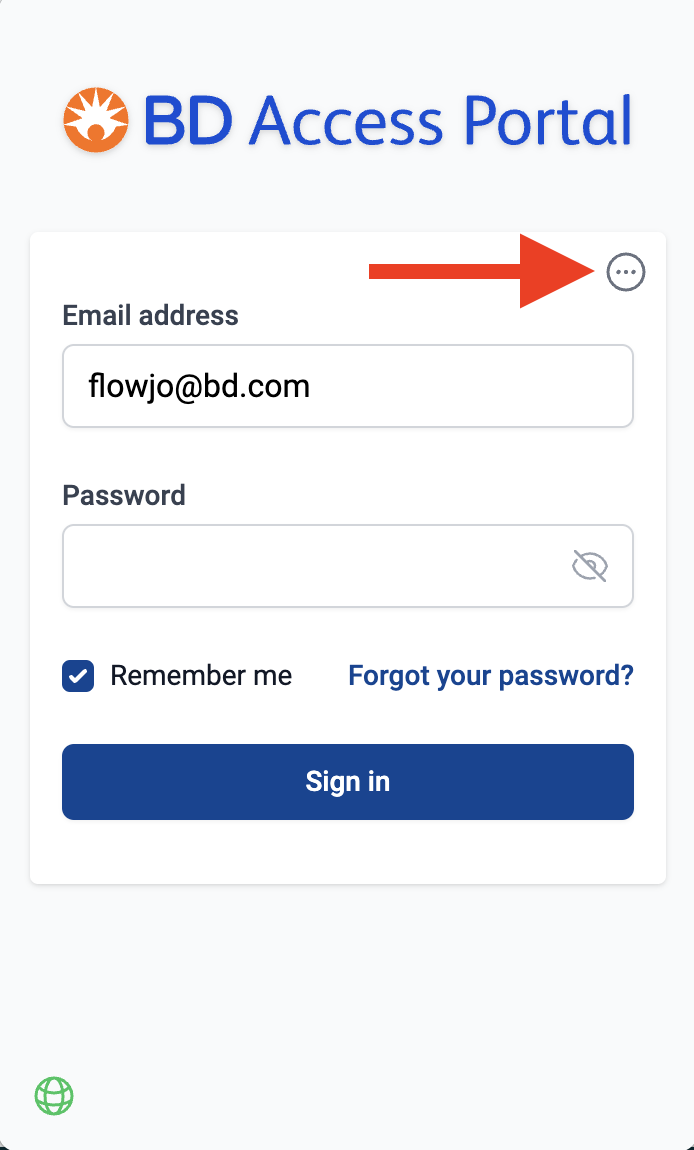The image size is (694, 1150).
Task: Click the Remember me label text
Action: click(x=201, y=675)
